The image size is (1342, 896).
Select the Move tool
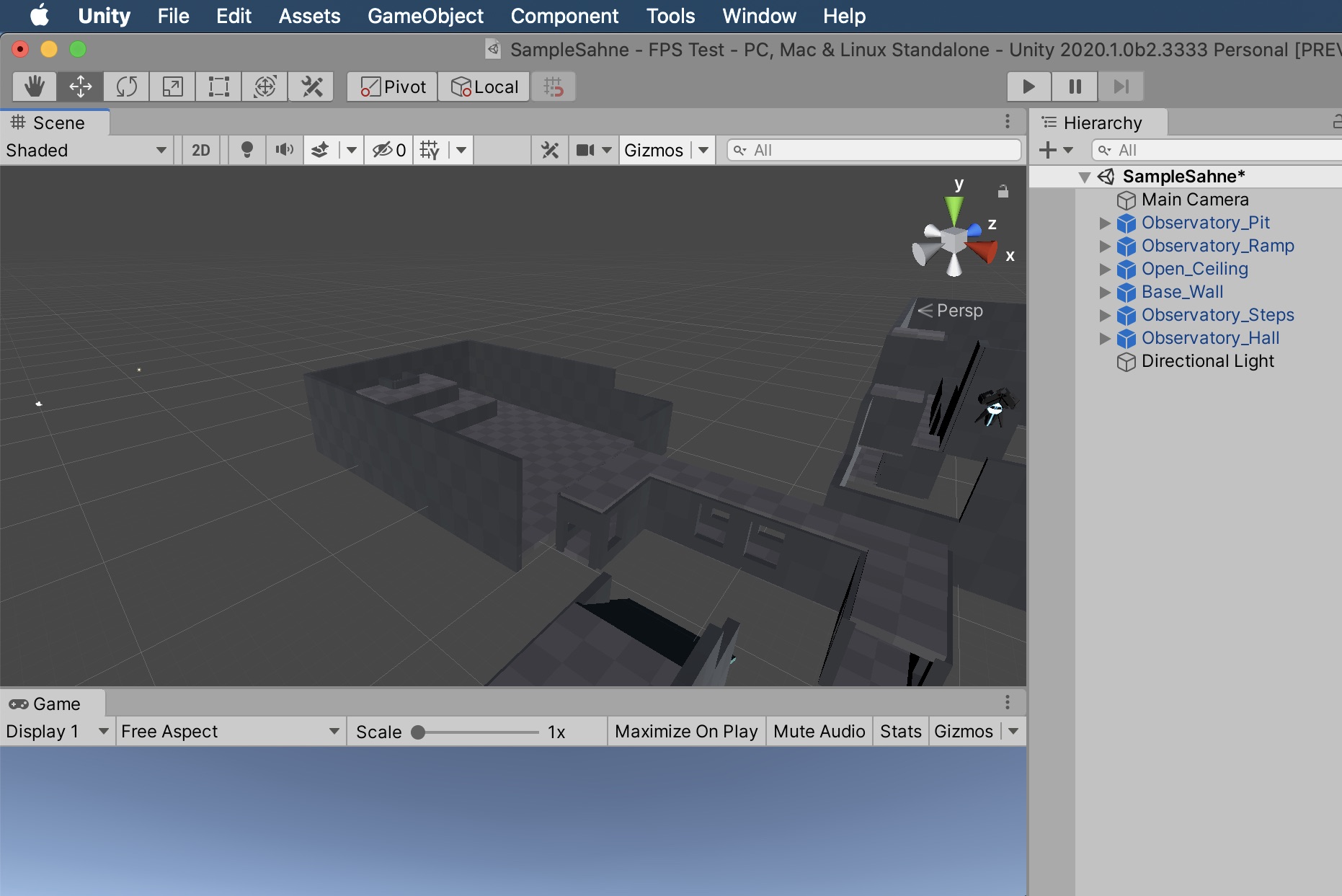click(x=80, y=87)
